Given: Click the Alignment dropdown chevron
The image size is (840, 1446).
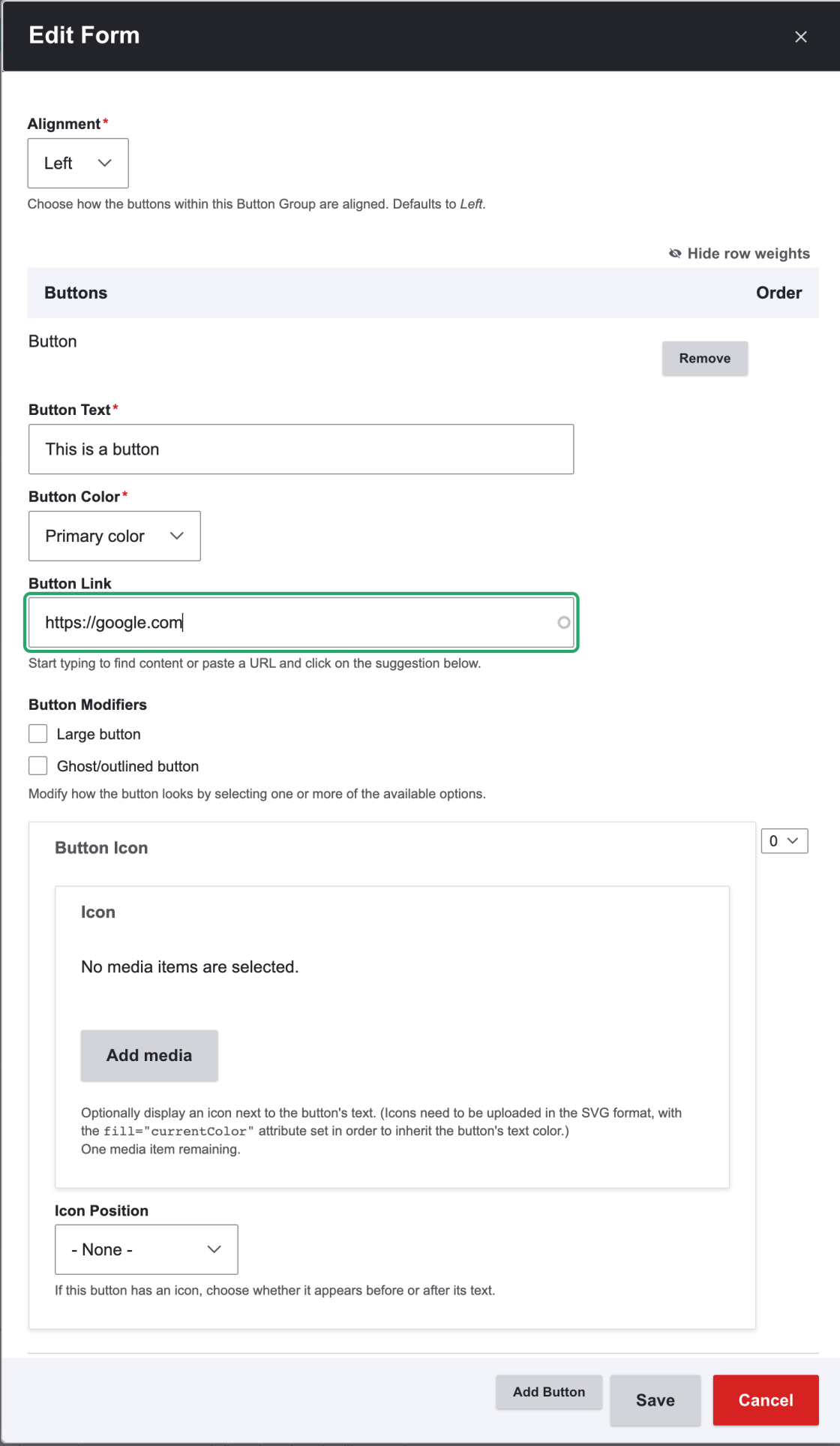Looking at the screenshot, I should pos(104,163).
